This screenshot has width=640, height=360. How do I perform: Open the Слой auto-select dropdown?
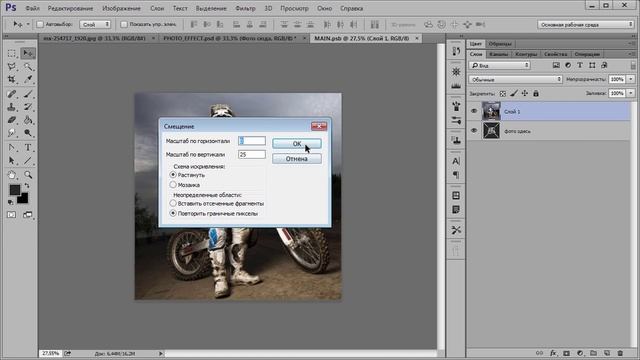coord(95,24)
